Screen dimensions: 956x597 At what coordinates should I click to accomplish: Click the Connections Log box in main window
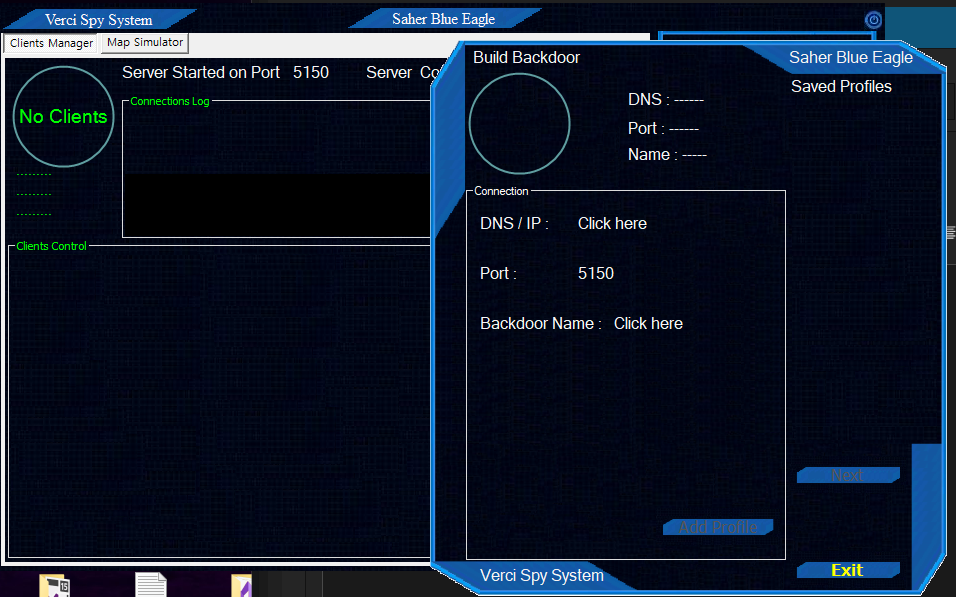(x=277, y=169)
